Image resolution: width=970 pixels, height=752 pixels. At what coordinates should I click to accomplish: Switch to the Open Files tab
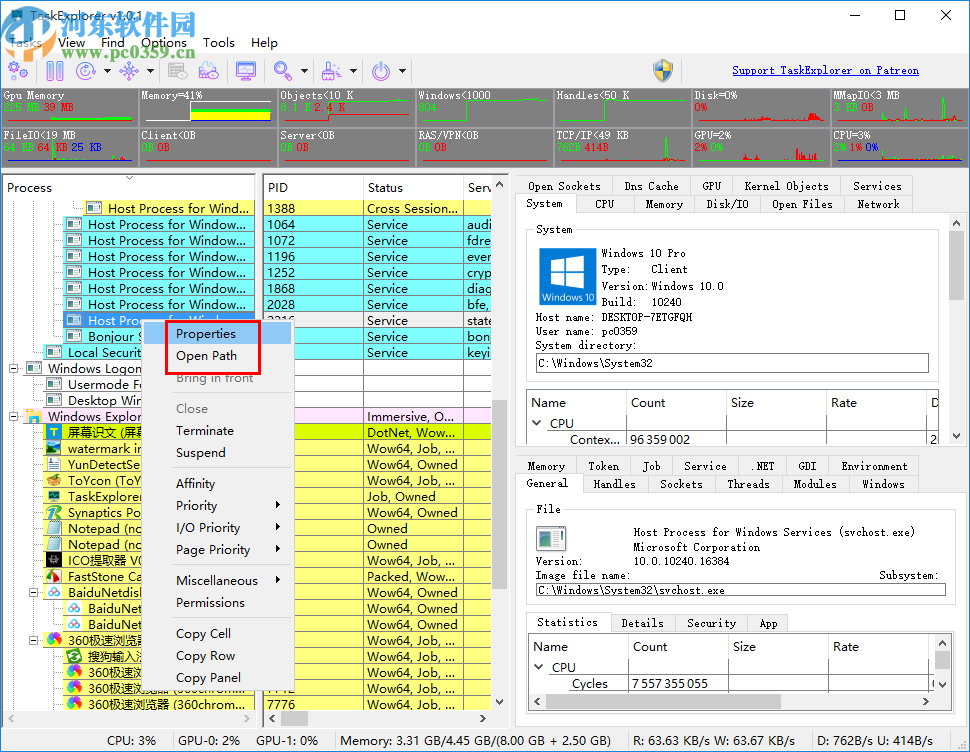point(802,204)
